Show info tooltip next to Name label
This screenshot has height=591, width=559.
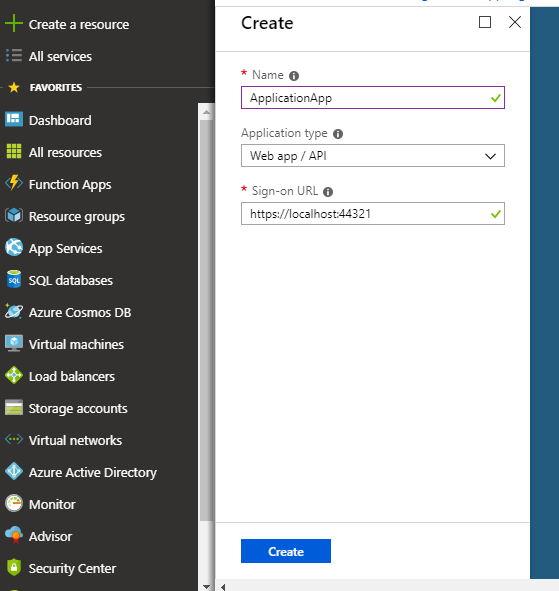click(294, 76)
